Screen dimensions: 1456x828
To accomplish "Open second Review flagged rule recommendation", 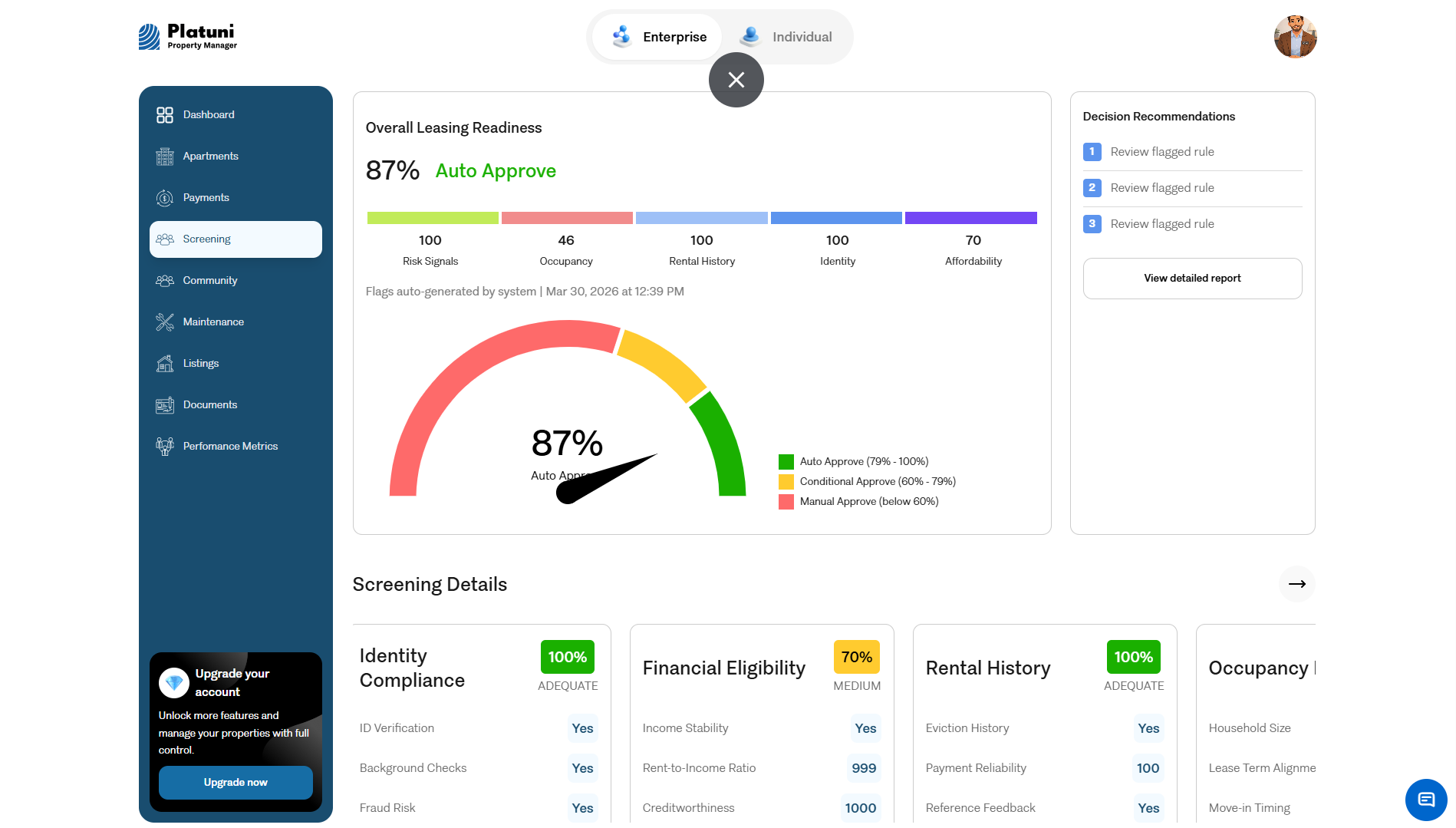I will pos(1192,188).
